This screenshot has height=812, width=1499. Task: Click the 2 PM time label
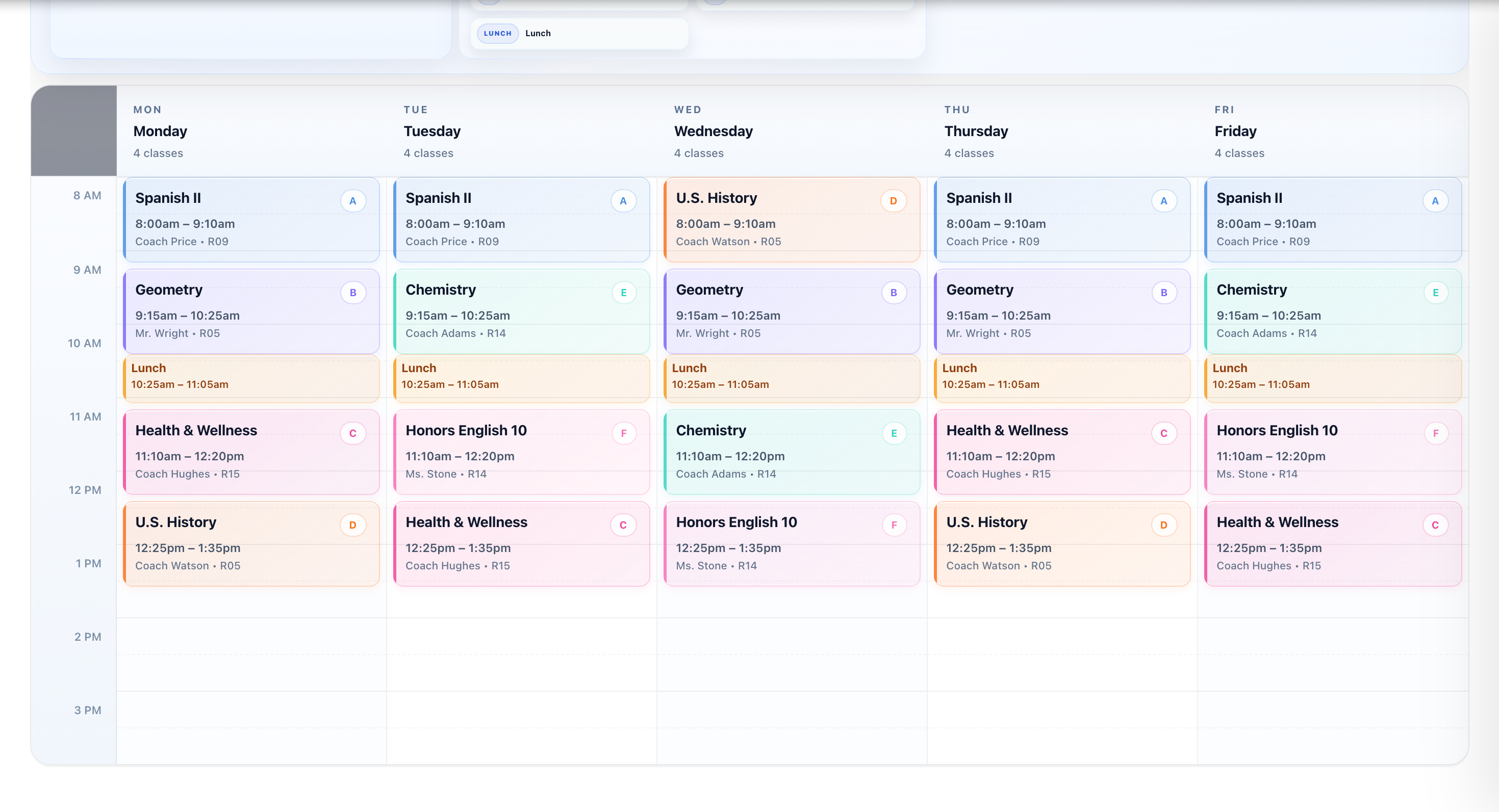pos(87,637)
